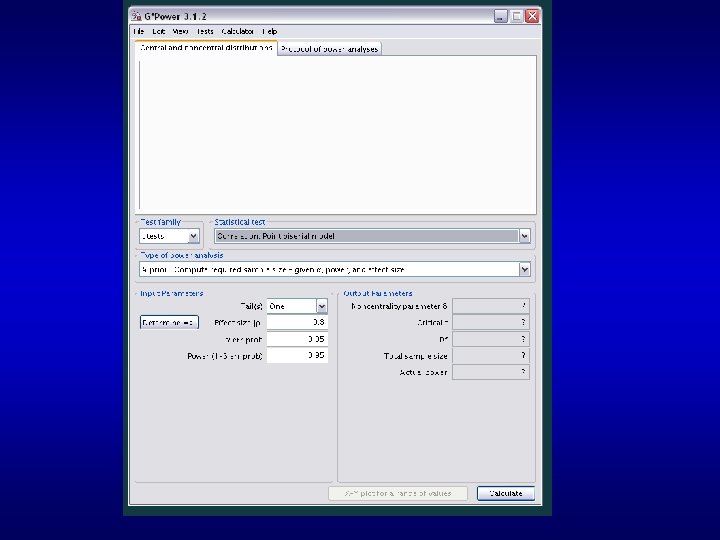The width and height of the screenshot is (720, 540).
Task: Click the Determine effect size button
Action: 169,322
